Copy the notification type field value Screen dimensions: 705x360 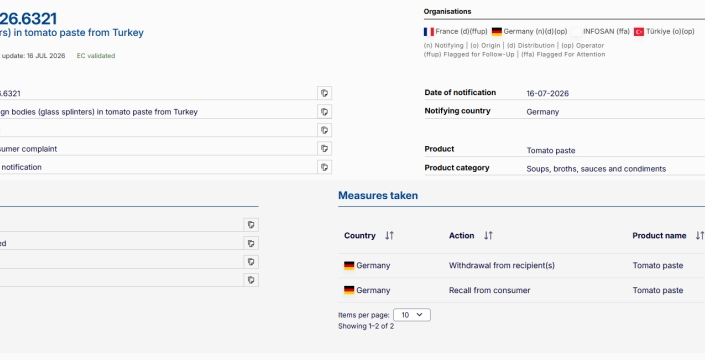(x=324, y=167)
